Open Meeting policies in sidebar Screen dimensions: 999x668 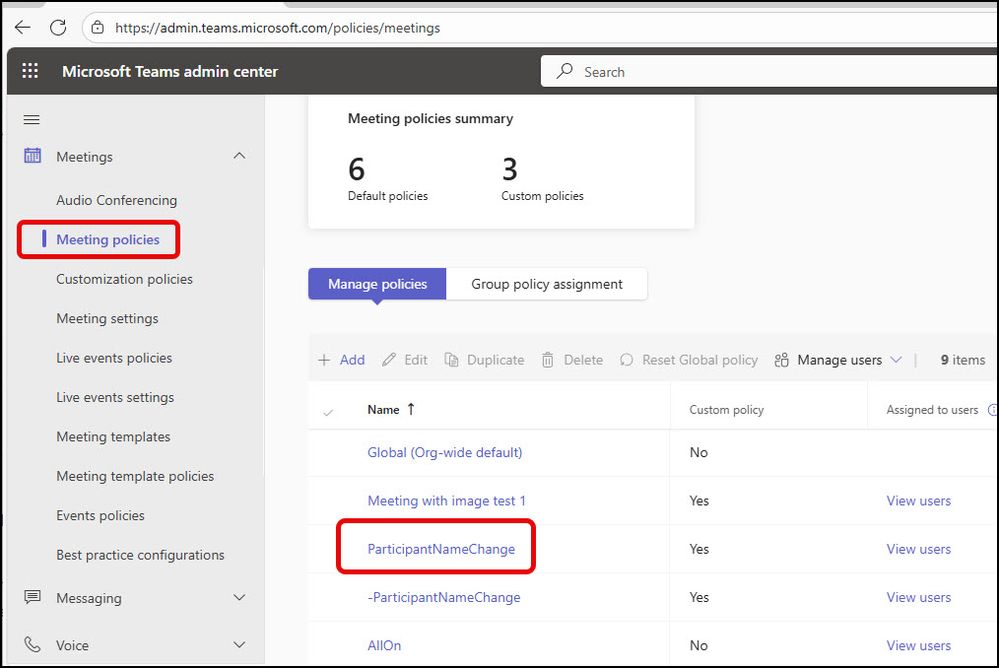(108, 240)
